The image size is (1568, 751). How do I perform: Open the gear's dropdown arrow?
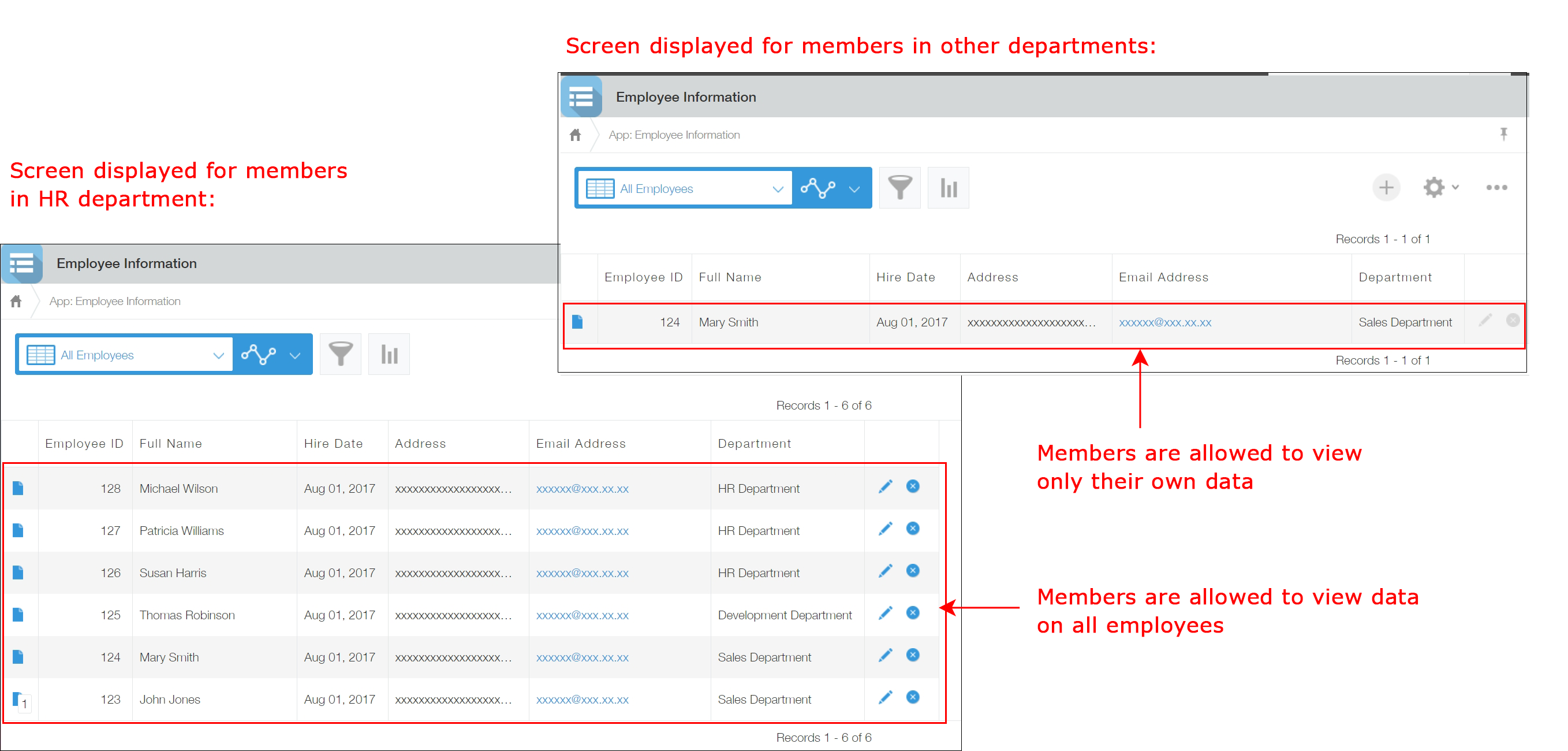pos(1454,188)
